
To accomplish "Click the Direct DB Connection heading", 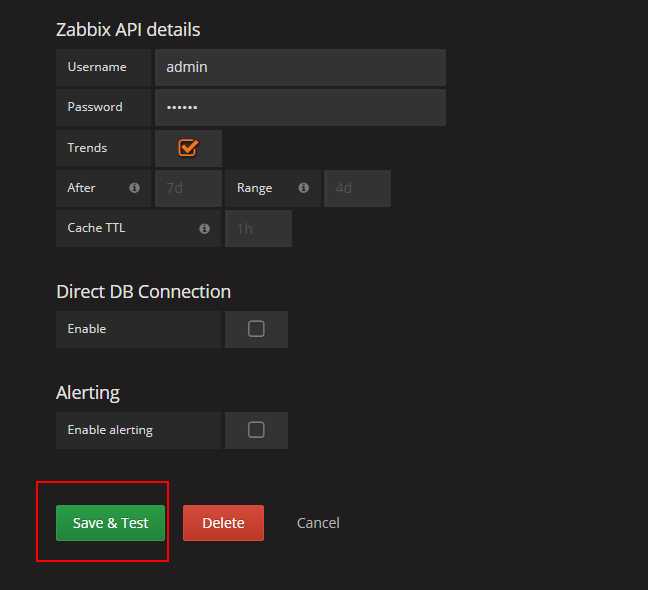I will 143,292.
